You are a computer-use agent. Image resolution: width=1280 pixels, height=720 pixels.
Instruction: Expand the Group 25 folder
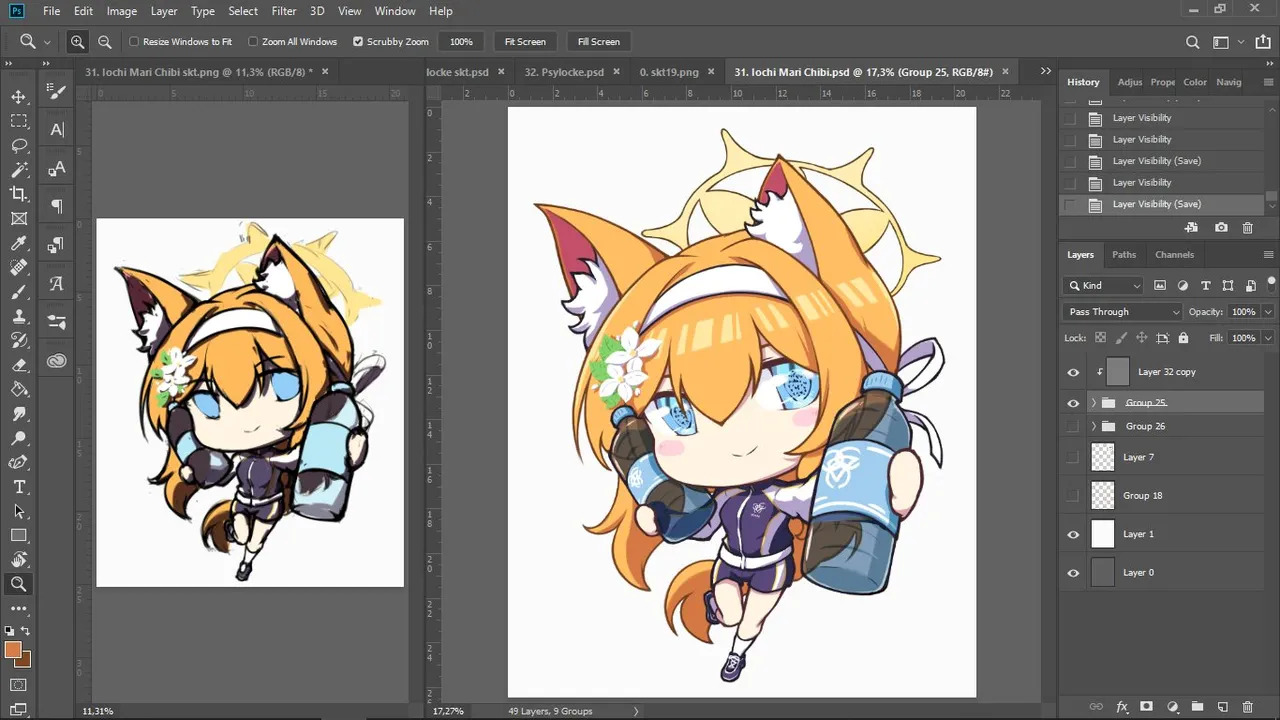click(1093, 403)
